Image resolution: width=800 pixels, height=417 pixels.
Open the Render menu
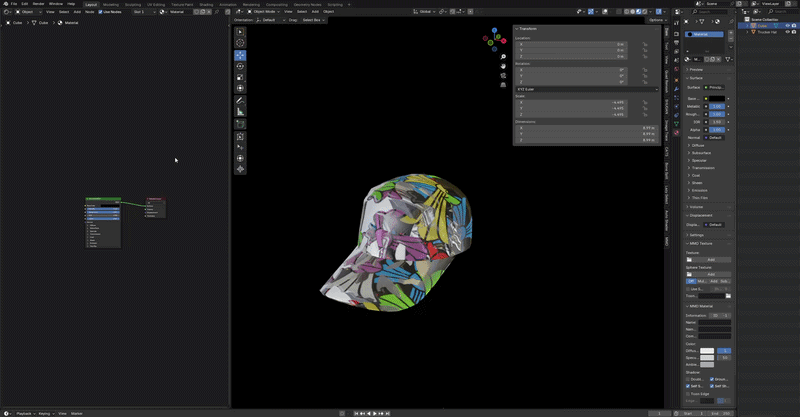tap(36, 3)
